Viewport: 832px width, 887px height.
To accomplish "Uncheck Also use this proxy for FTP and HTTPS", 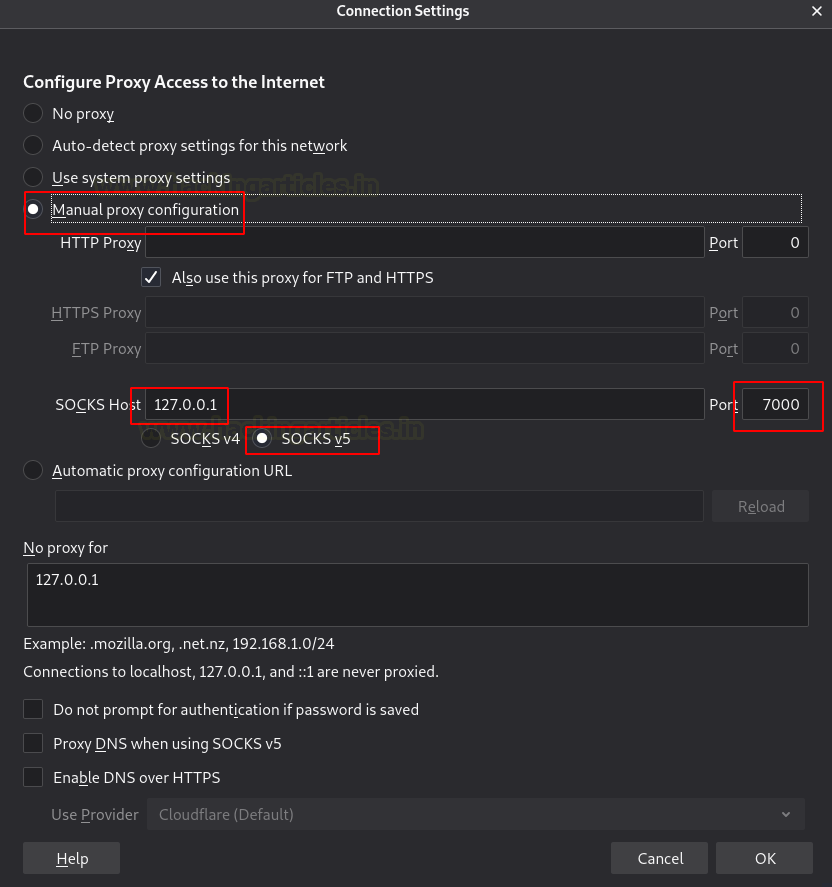I will [x=152, y=277].
